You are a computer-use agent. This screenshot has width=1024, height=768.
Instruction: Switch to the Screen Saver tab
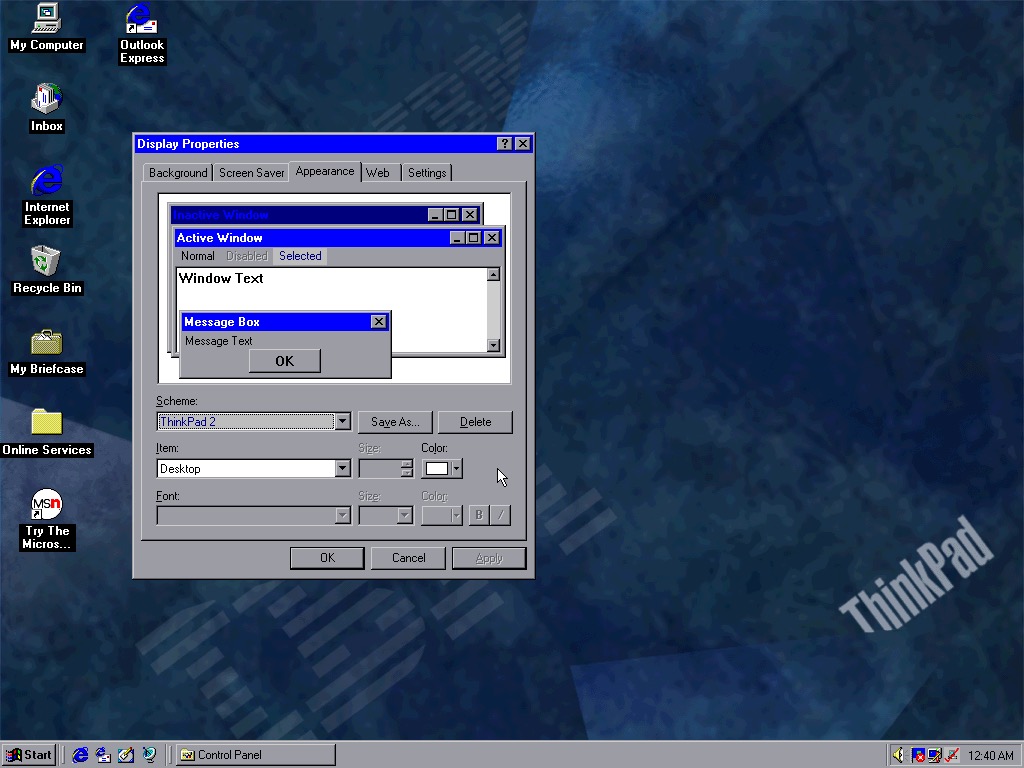click(x=251, y=173)
